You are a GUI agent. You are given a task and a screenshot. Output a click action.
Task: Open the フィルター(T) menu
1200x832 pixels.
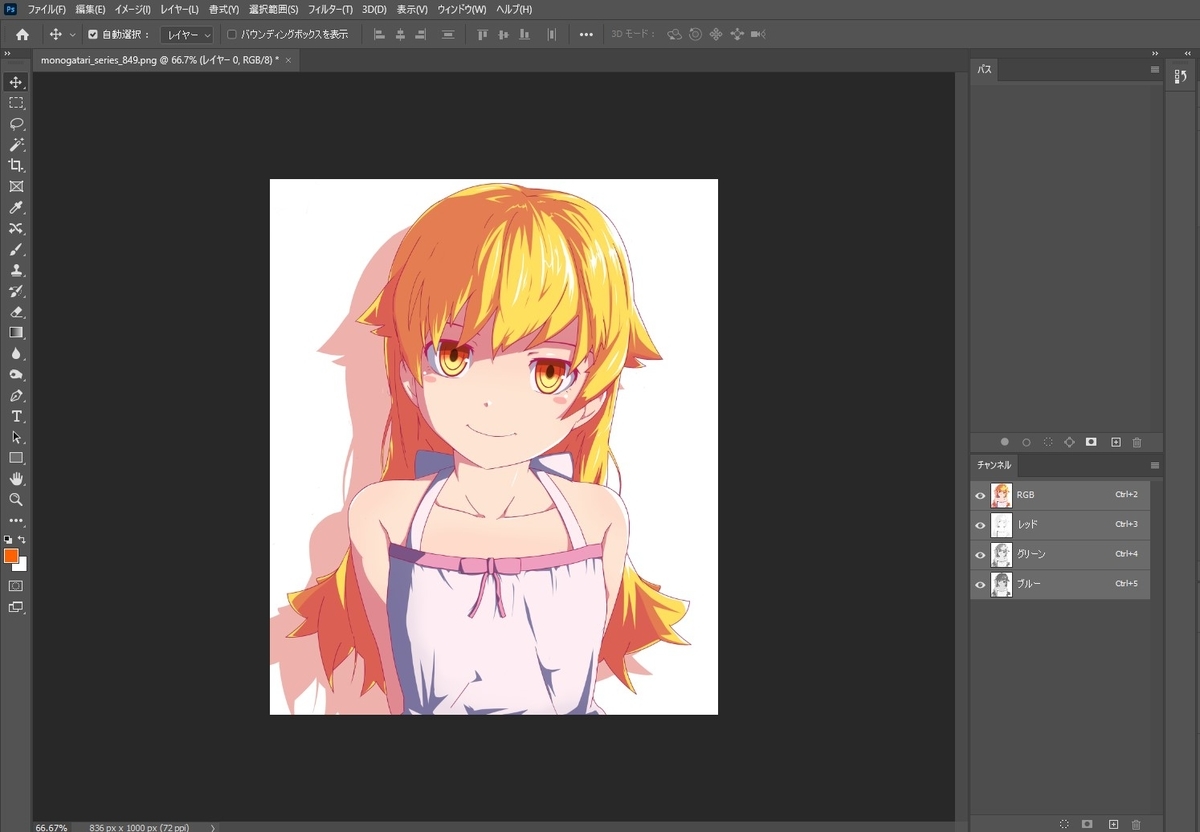click(330, 9)
